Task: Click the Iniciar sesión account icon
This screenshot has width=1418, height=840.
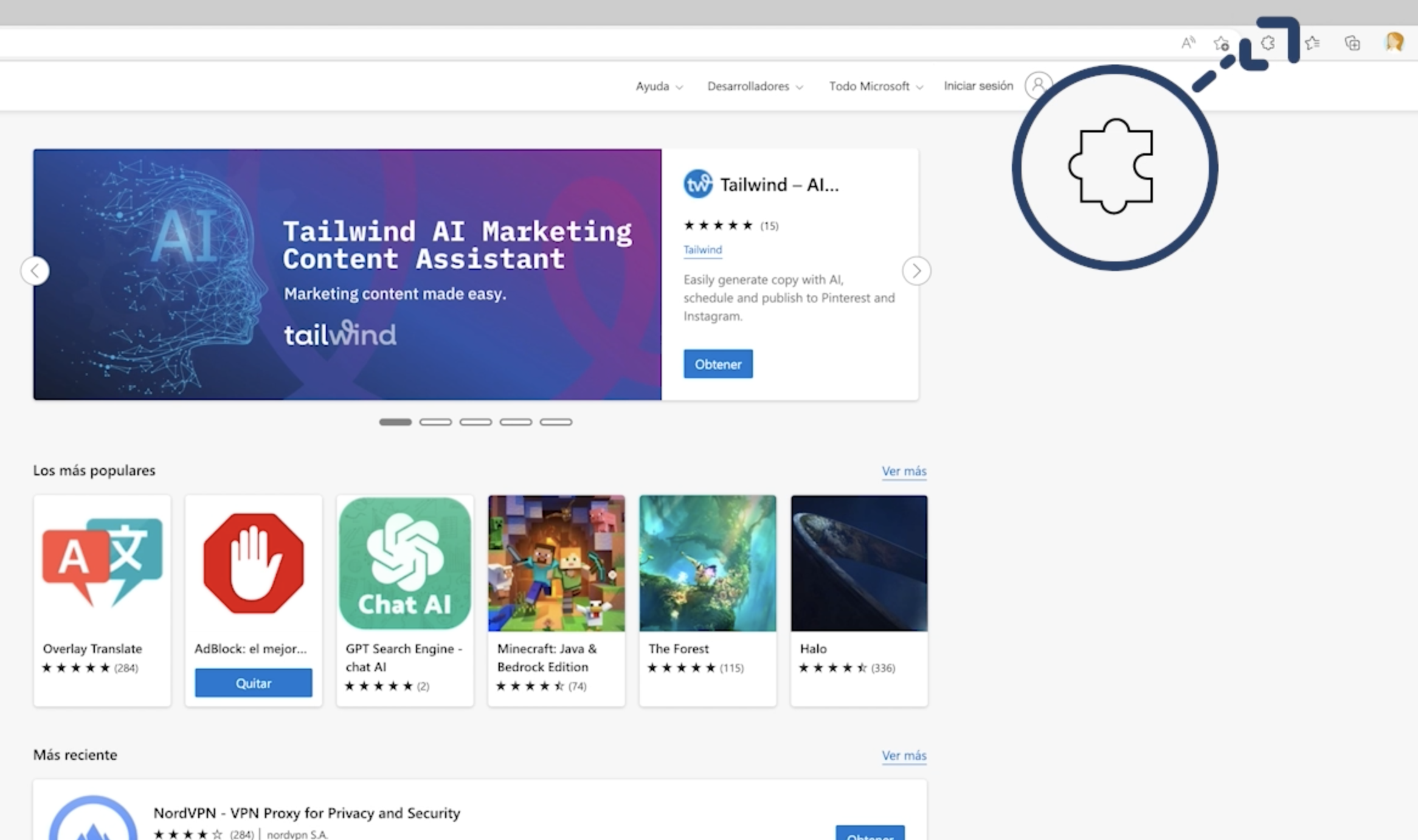Action: click(1039, 86)
